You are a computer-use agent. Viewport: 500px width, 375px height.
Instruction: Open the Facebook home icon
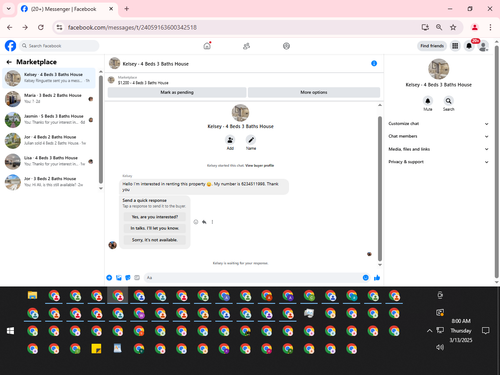coord(207,46)
